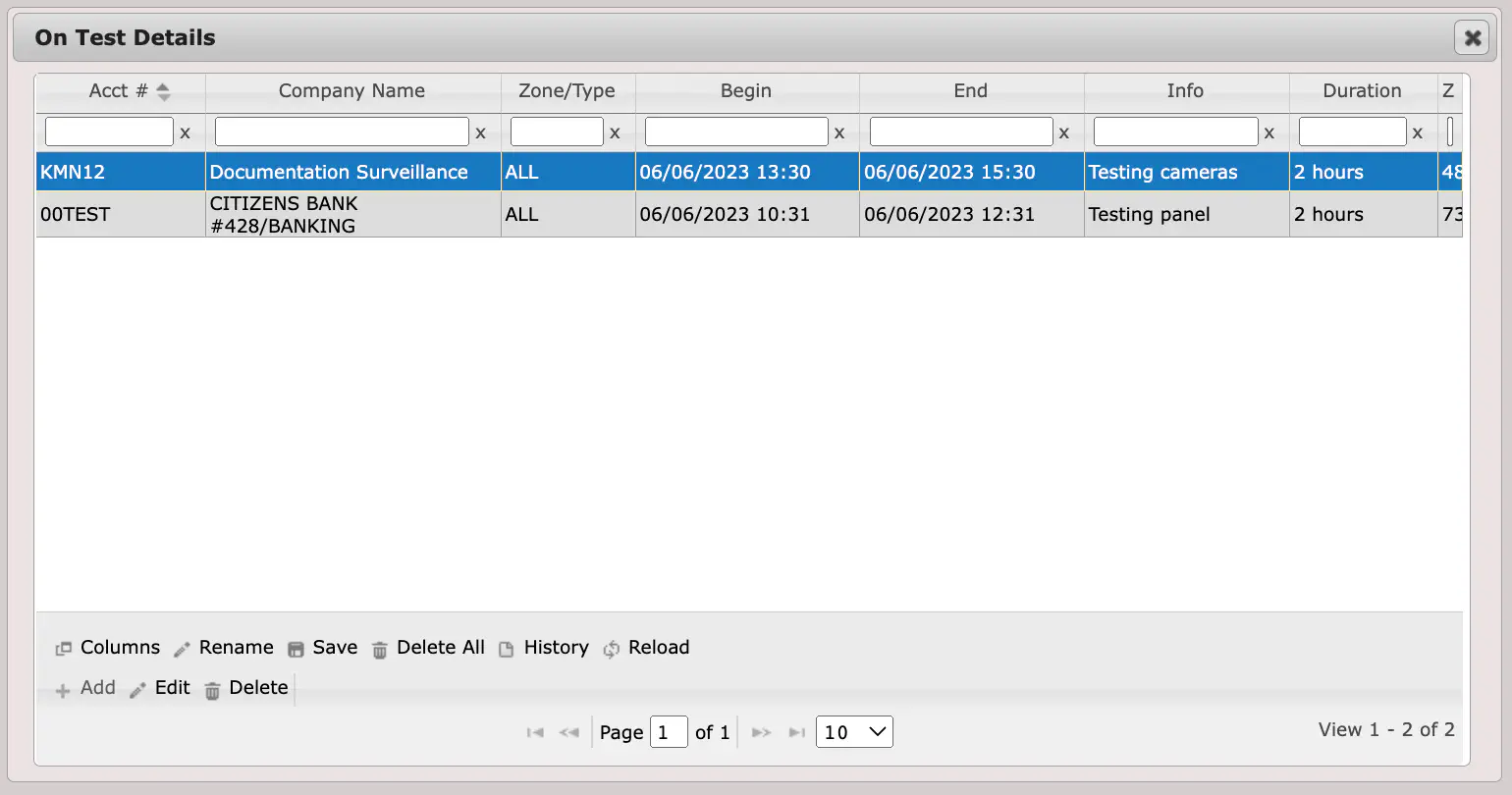
Task: Select account KMN12 cell
Action: click(121, 172)
